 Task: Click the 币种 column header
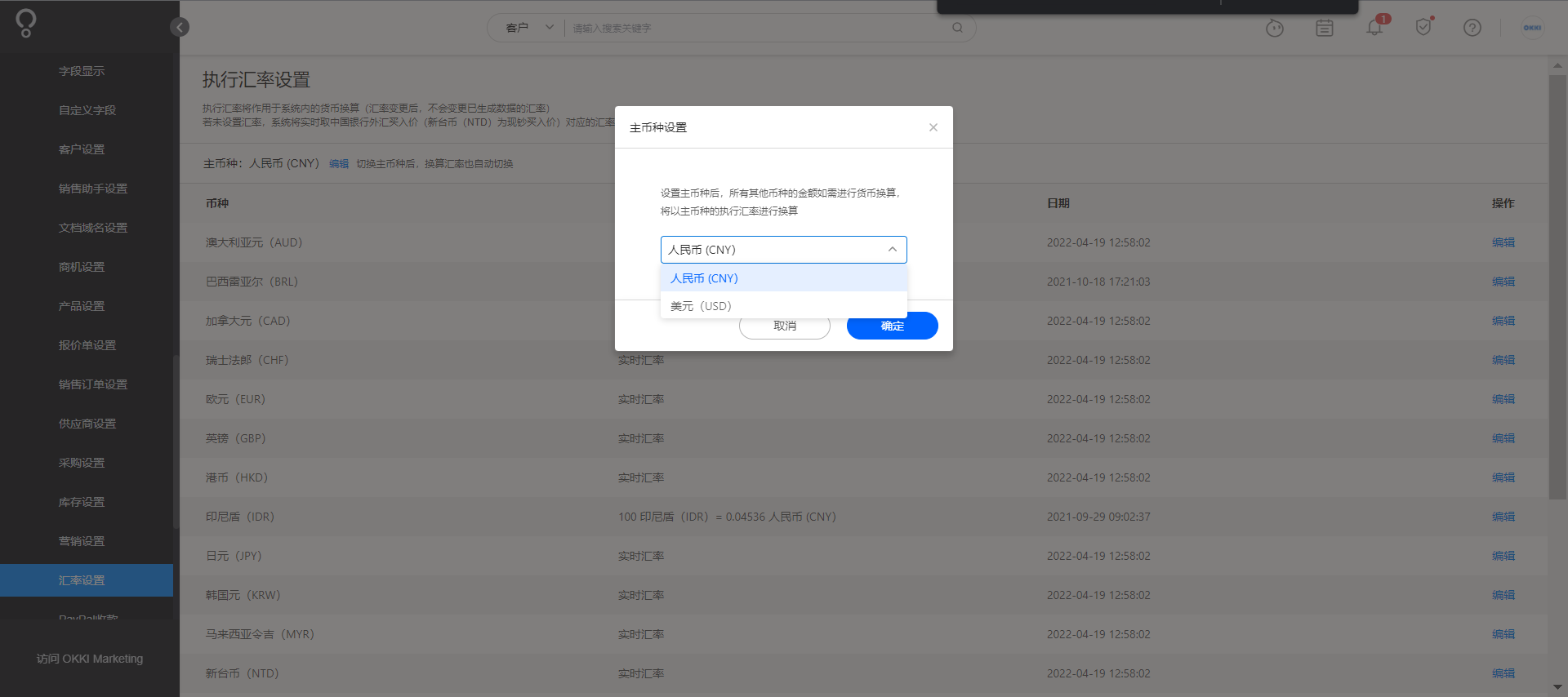coord(217,203)
